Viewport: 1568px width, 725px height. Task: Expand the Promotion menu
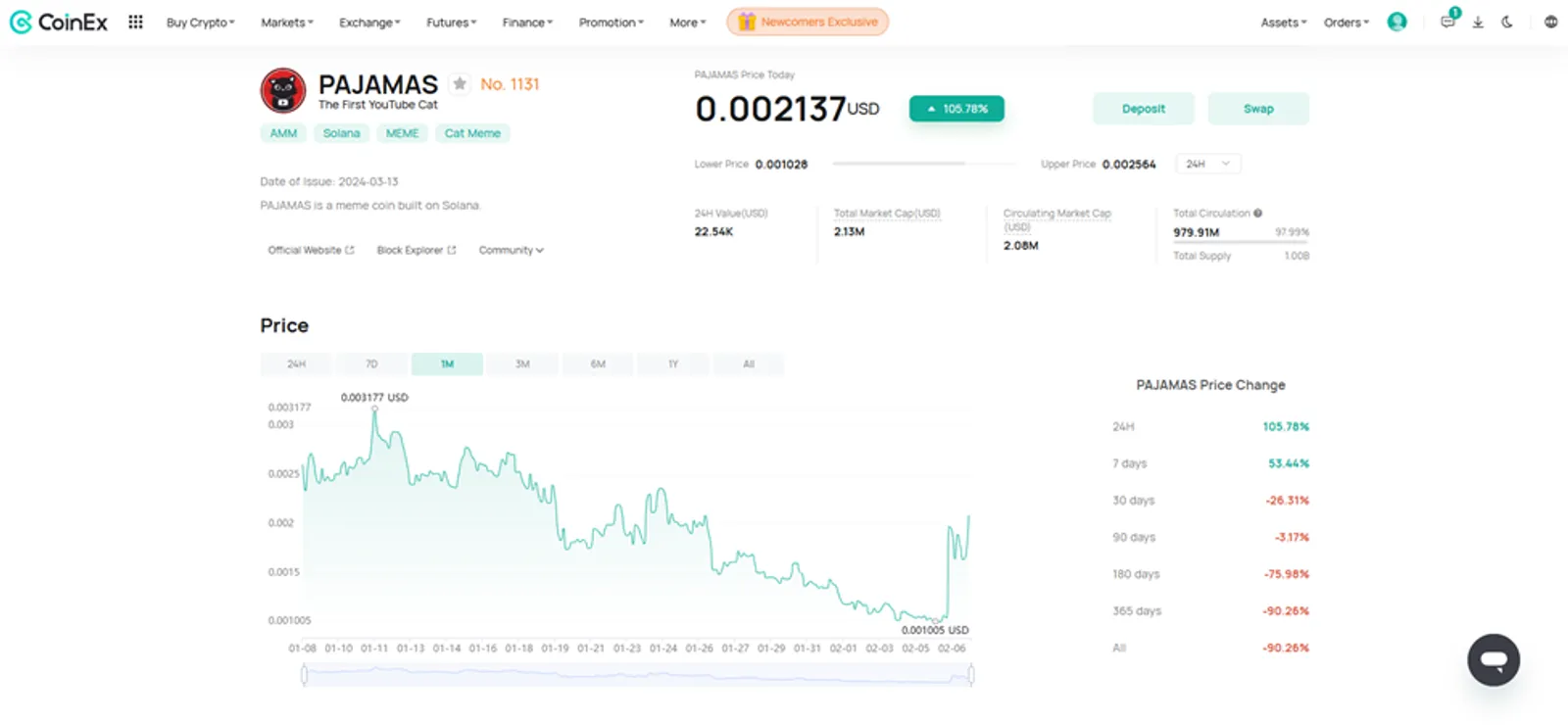[x=611, y=23]
